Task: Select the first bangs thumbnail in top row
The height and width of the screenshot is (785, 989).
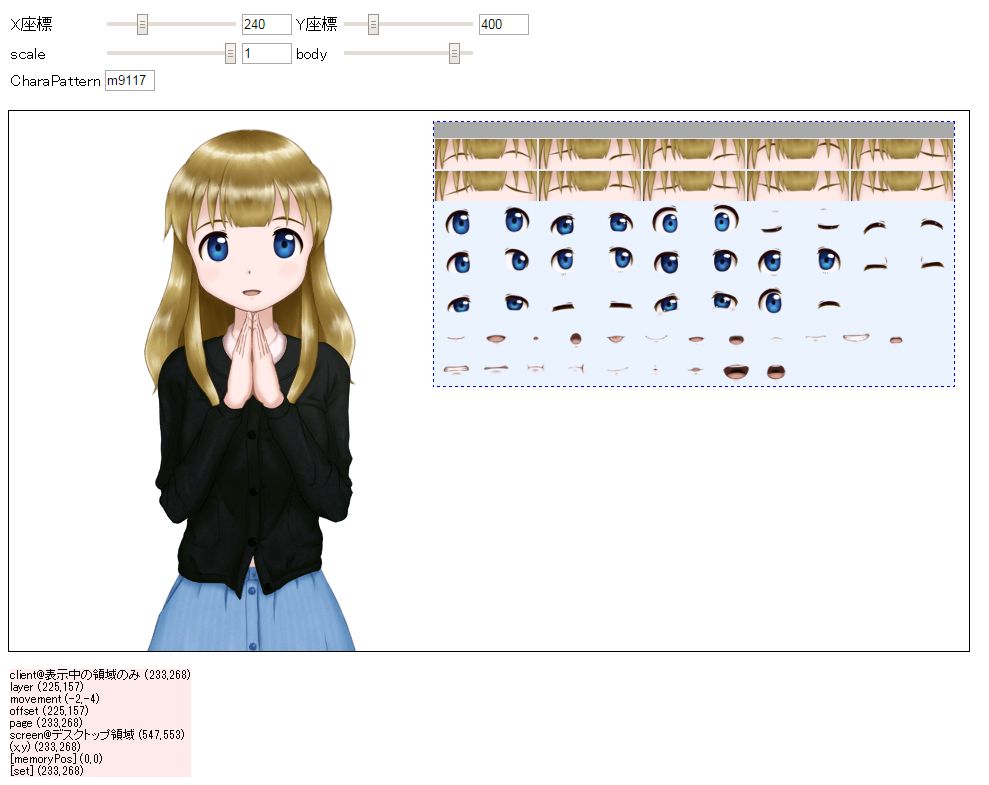Action: (x=485, y=154)
